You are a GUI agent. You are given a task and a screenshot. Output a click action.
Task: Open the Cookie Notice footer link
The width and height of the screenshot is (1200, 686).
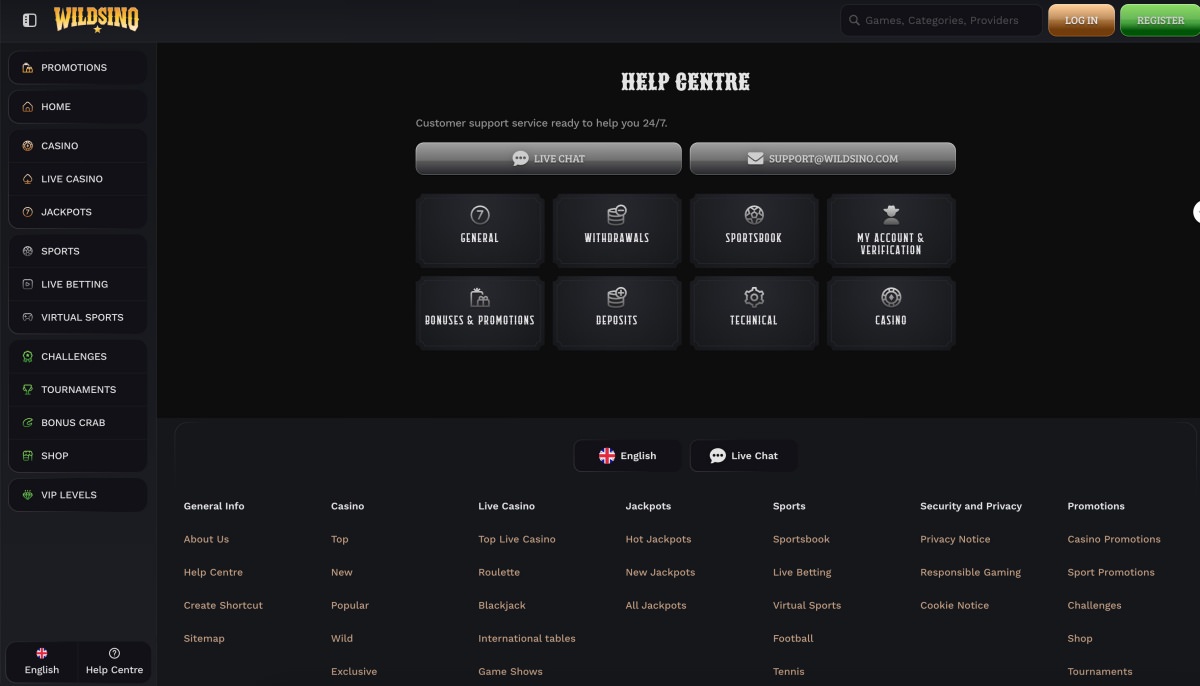coord(954,605)
